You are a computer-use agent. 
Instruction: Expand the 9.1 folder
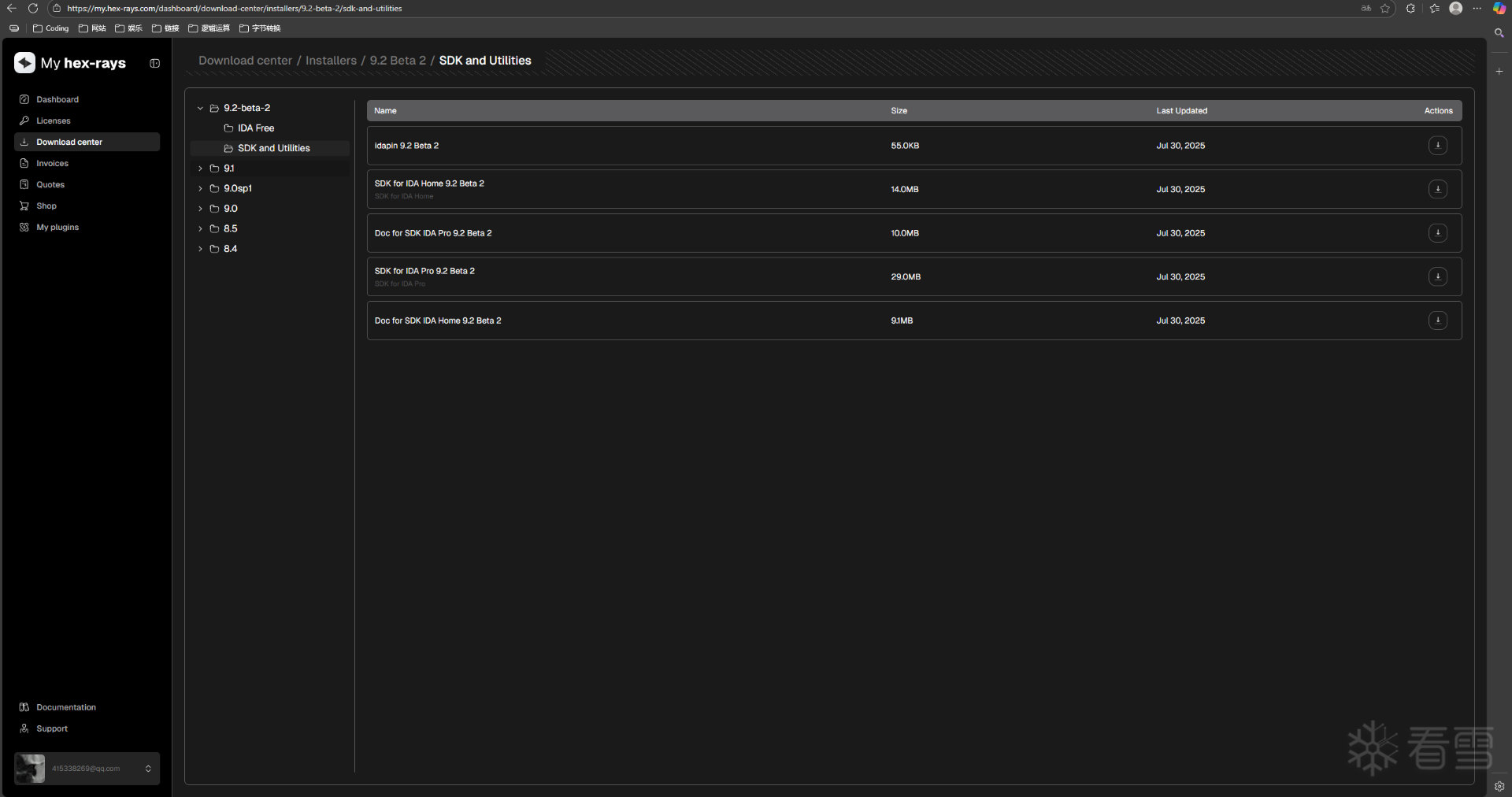(201, 169)
